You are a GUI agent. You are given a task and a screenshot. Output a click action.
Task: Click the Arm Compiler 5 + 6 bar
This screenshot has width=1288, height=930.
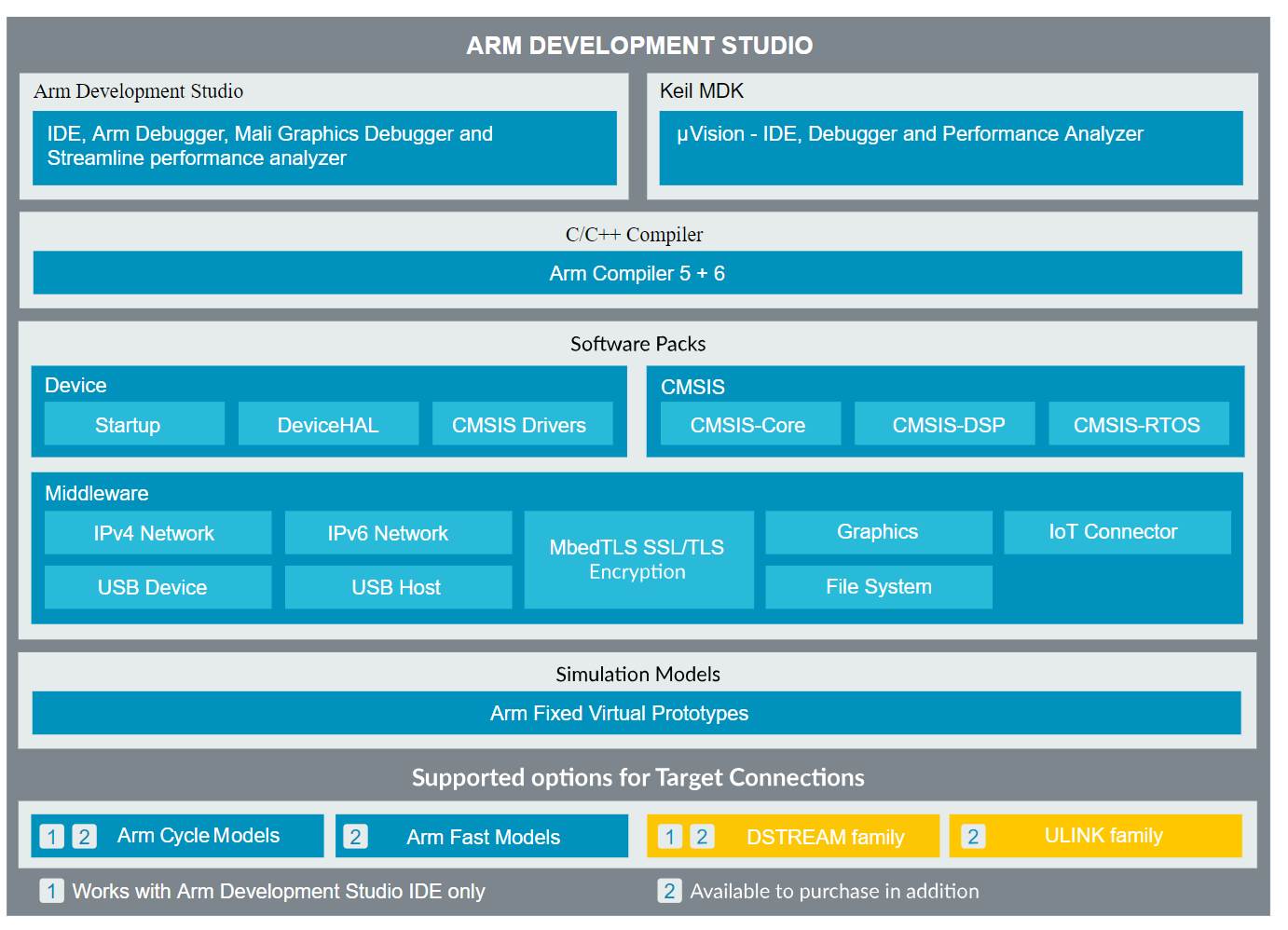pos(637,273)
